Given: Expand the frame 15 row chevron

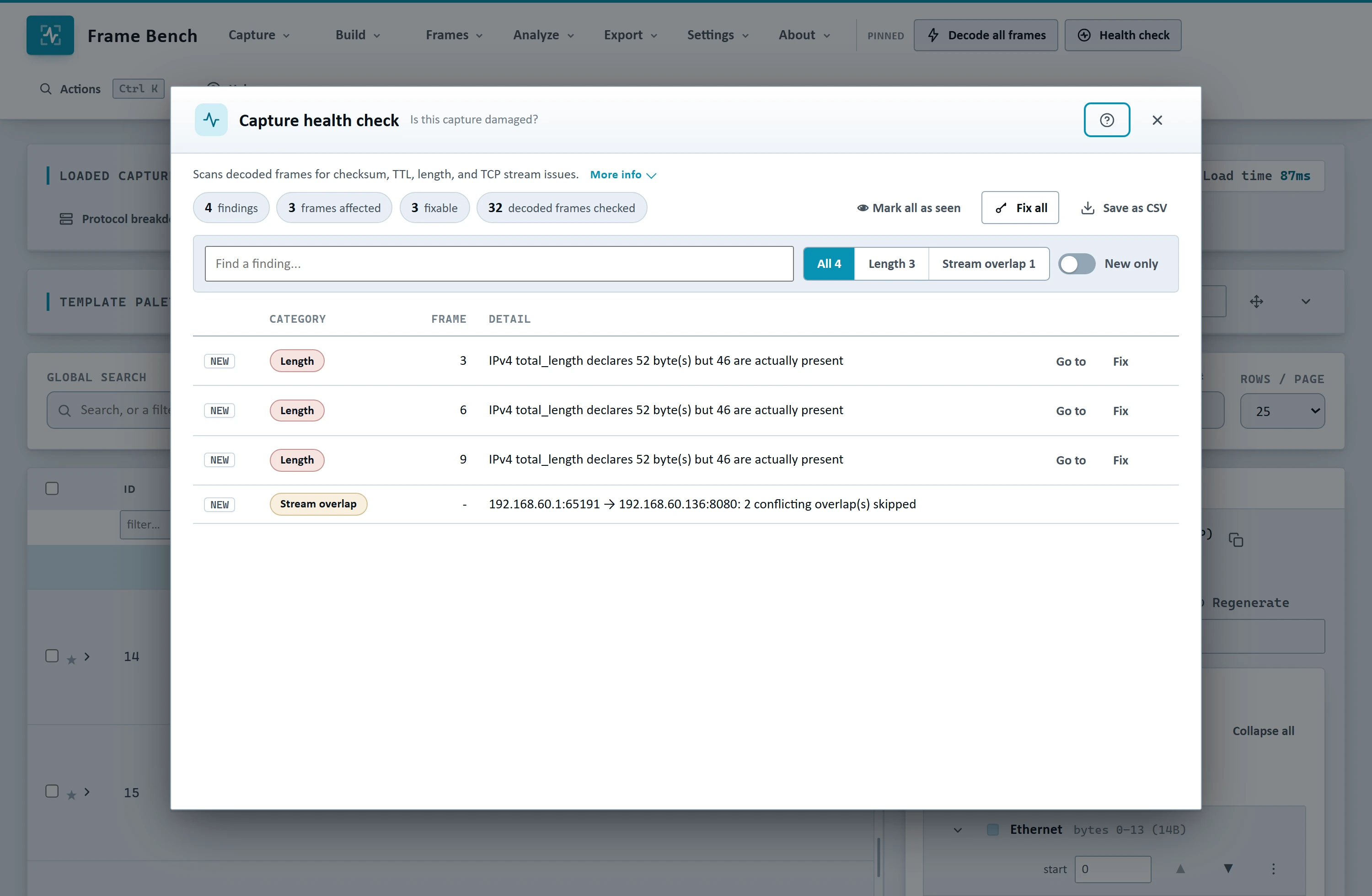Looking at the screenshot, I should [86, 792].
